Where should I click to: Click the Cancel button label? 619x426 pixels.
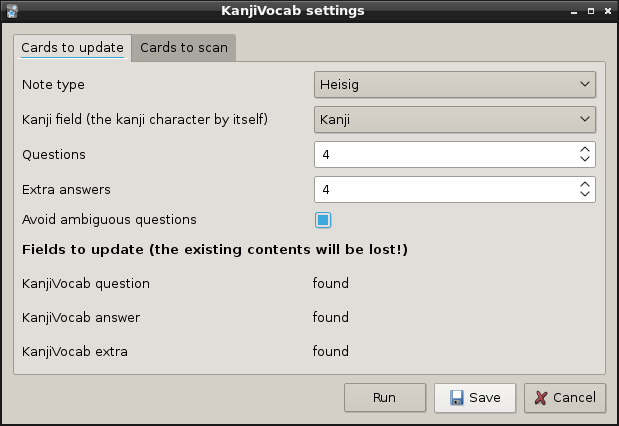[x=574, y=398]
